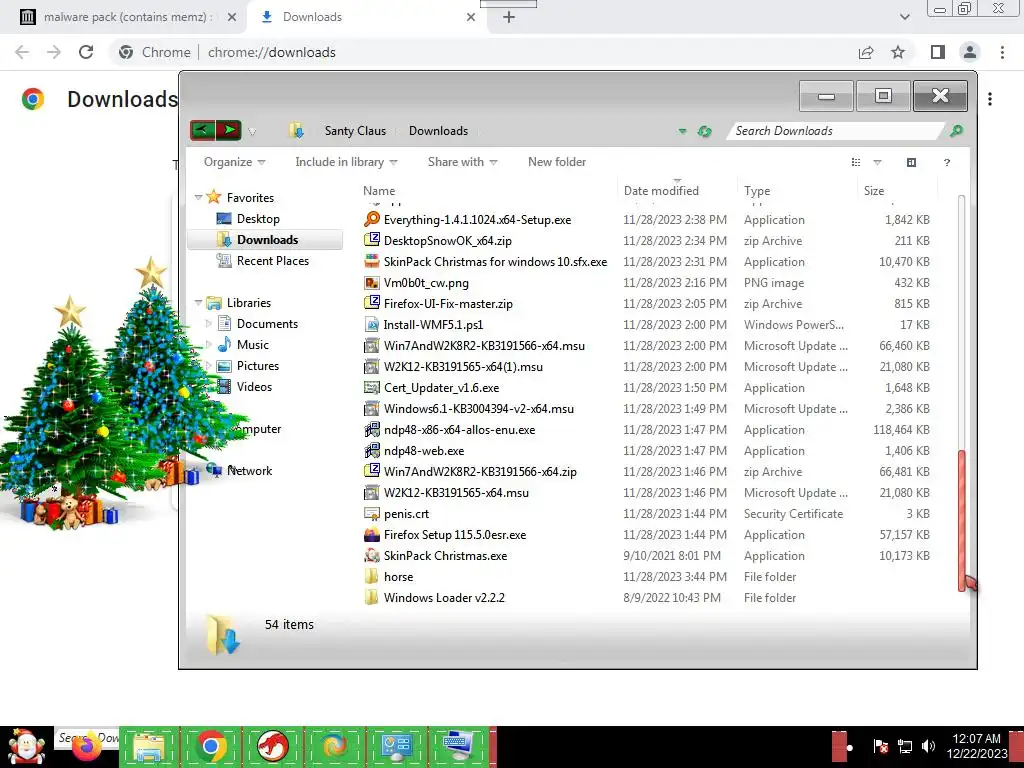Select the Everything-1.4.1.1024.x64-Setup.exe file icon
Viewport: 1024px width, 768px height.
click(372, 219)
